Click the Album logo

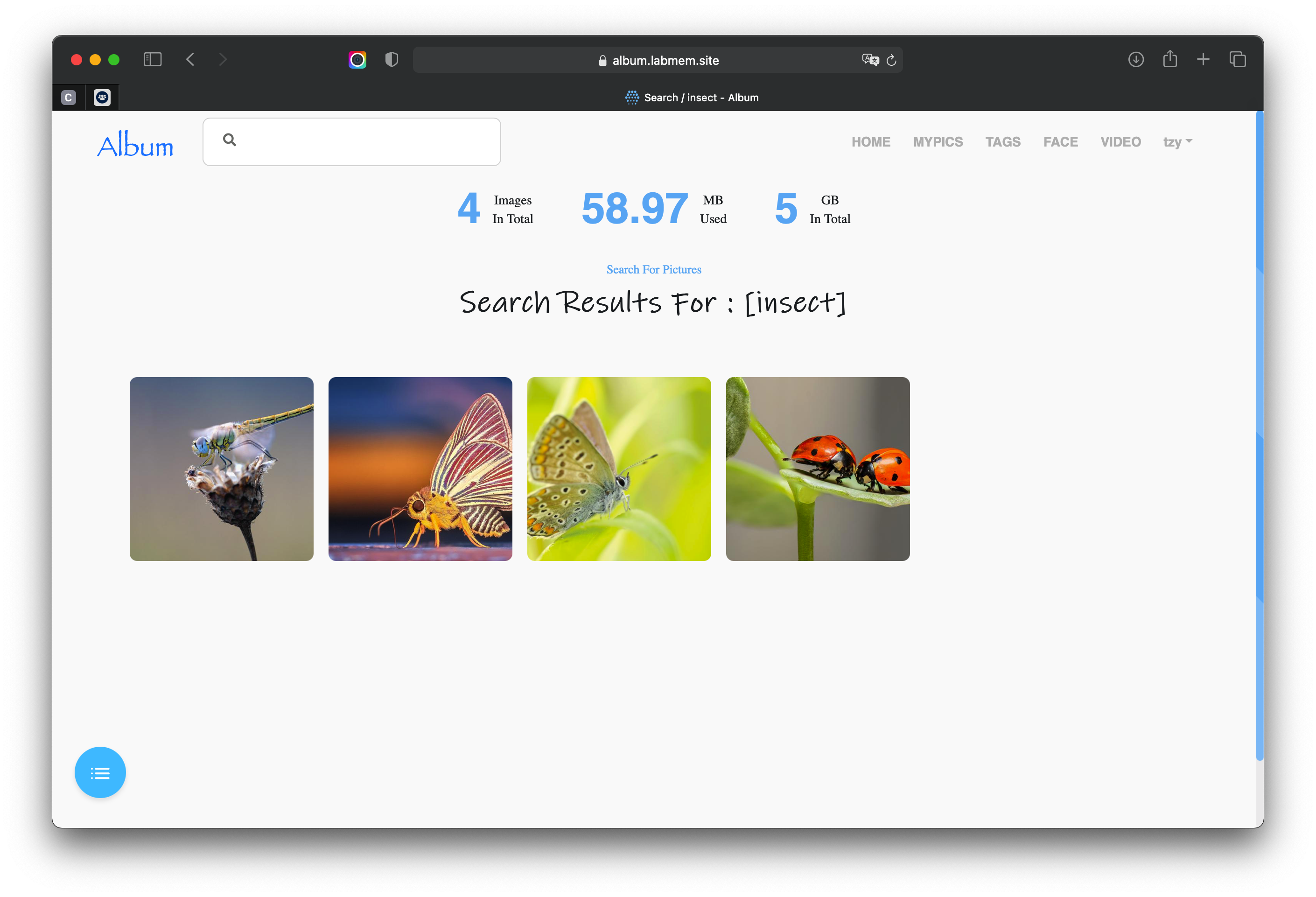(135, 143)
